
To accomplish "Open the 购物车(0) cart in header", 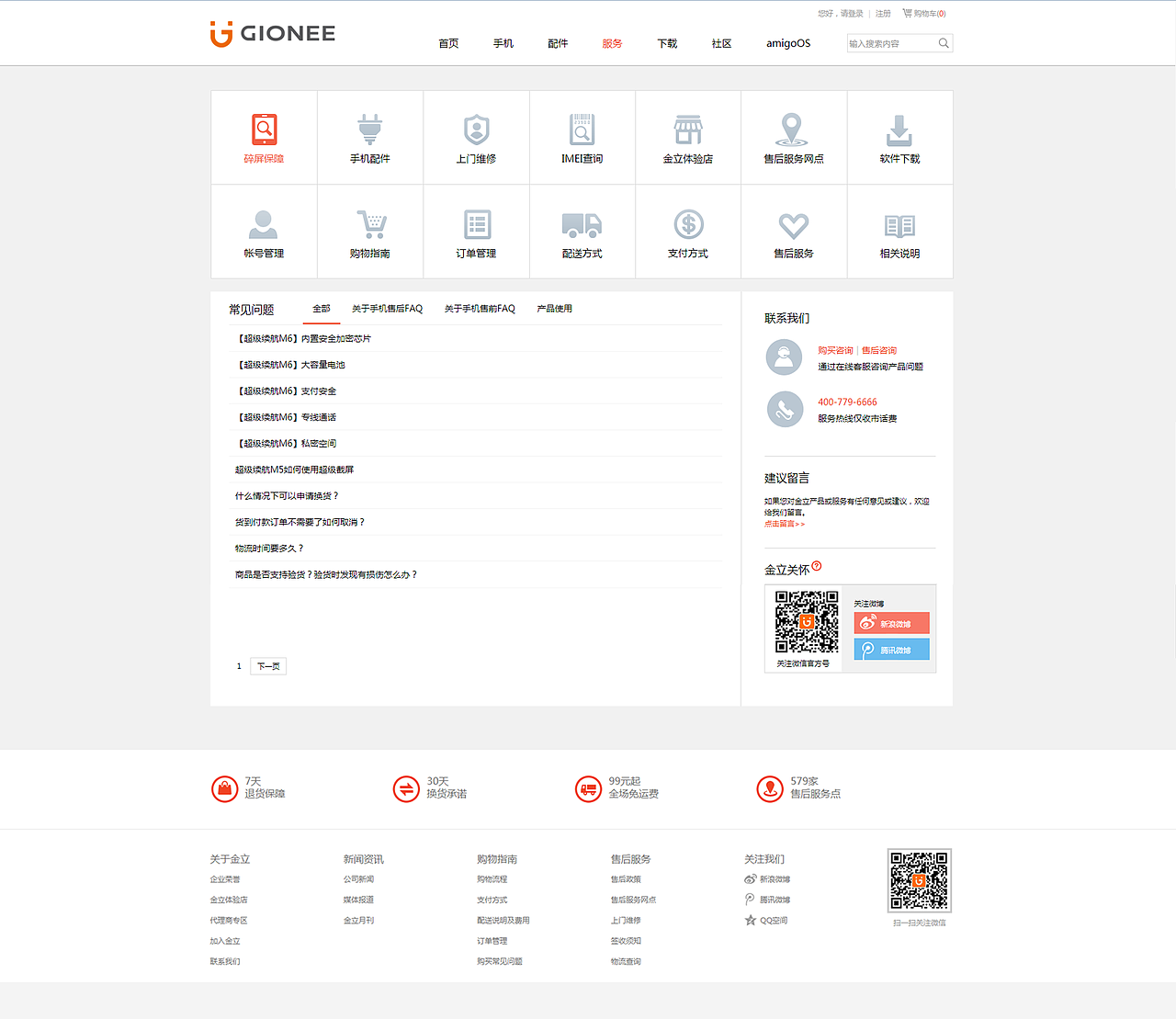I will click(x=924, y=14).
